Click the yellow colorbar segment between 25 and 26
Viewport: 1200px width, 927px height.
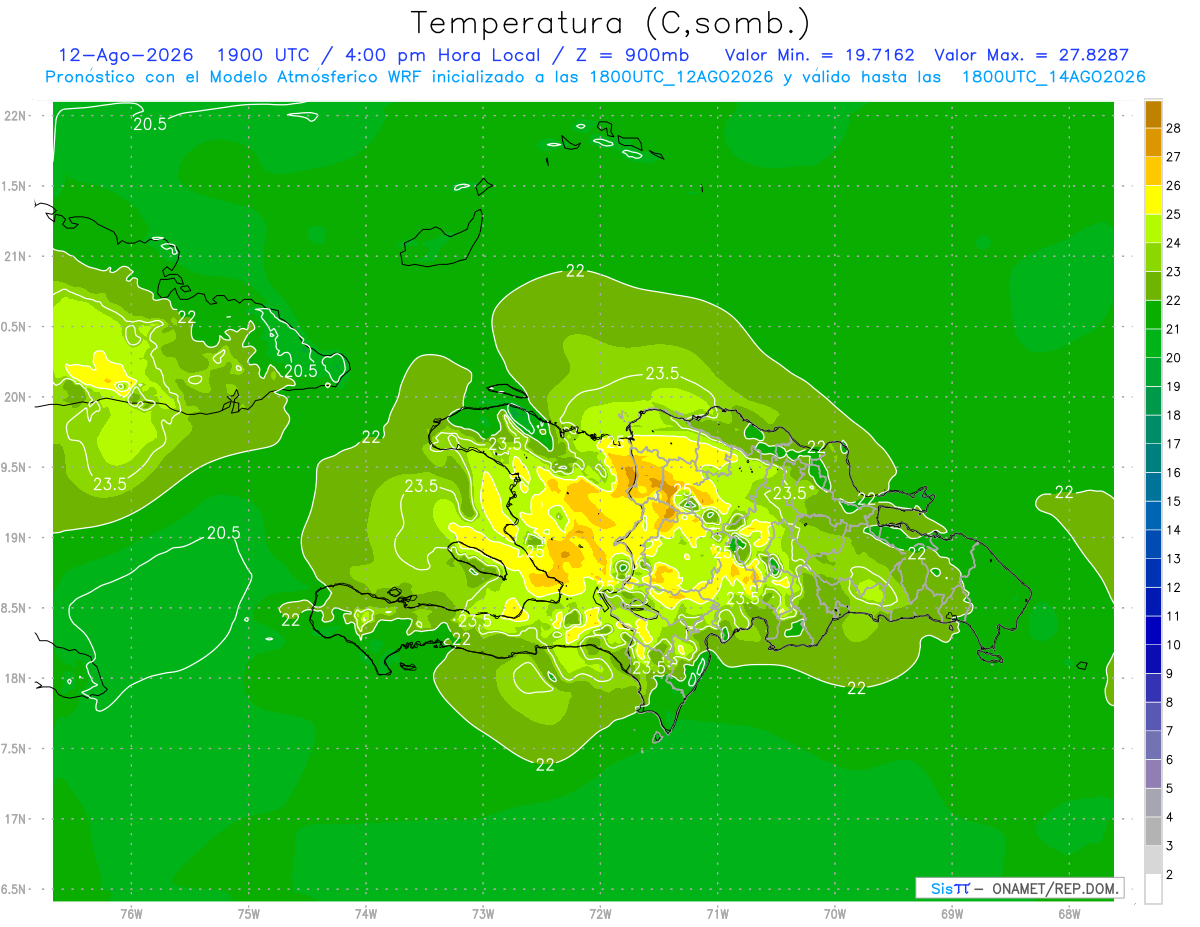[1153, 200]
